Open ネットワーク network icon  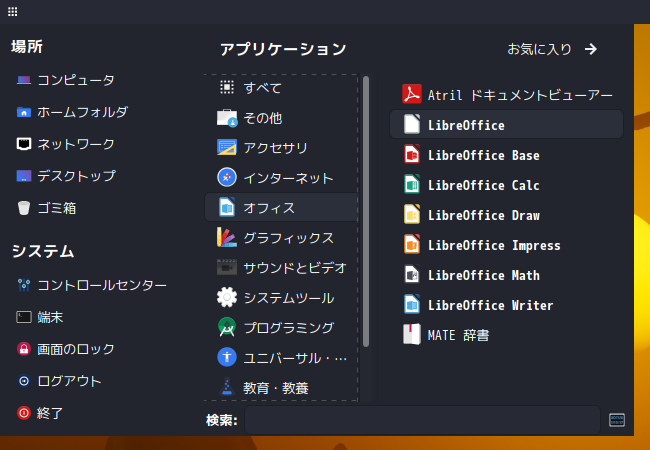click(24, 144)
